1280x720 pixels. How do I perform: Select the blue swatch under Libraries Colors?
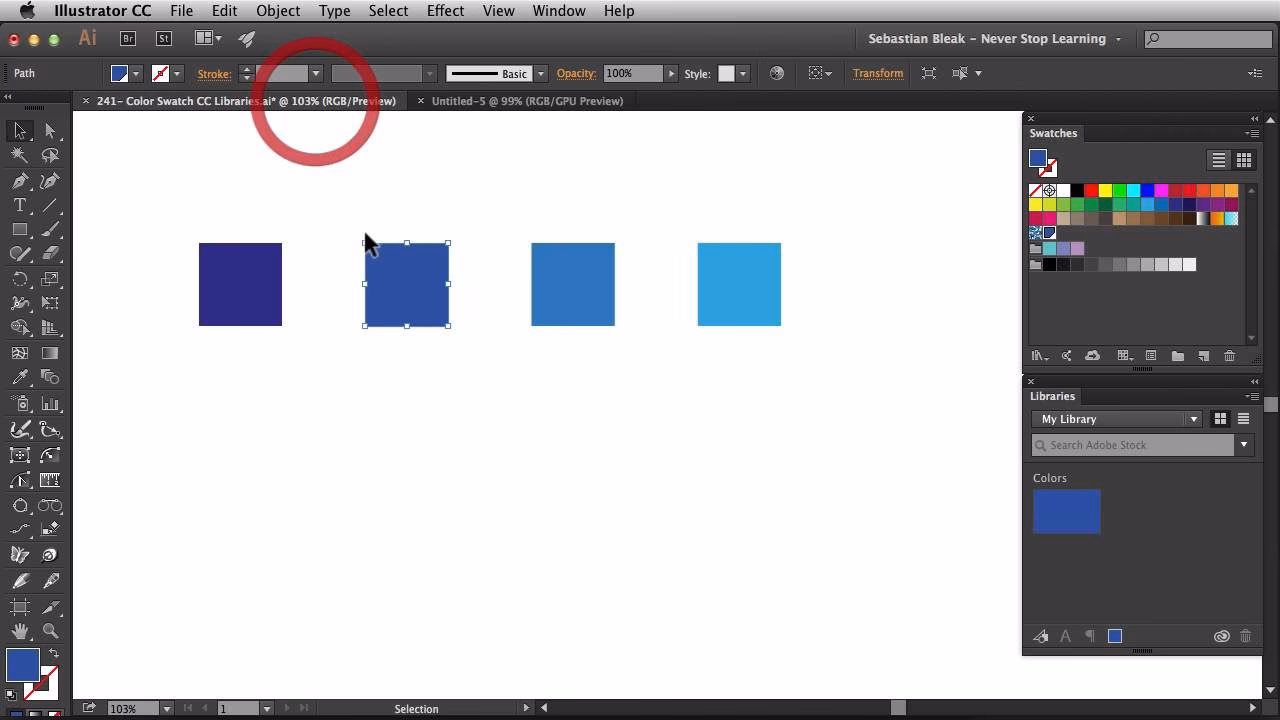1066,511
